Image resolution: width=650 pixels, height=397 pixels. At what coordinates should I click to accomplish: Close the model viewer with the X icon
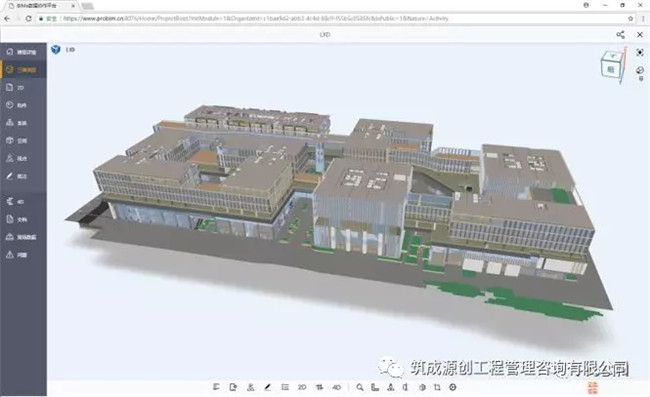(x=640, y=35)
